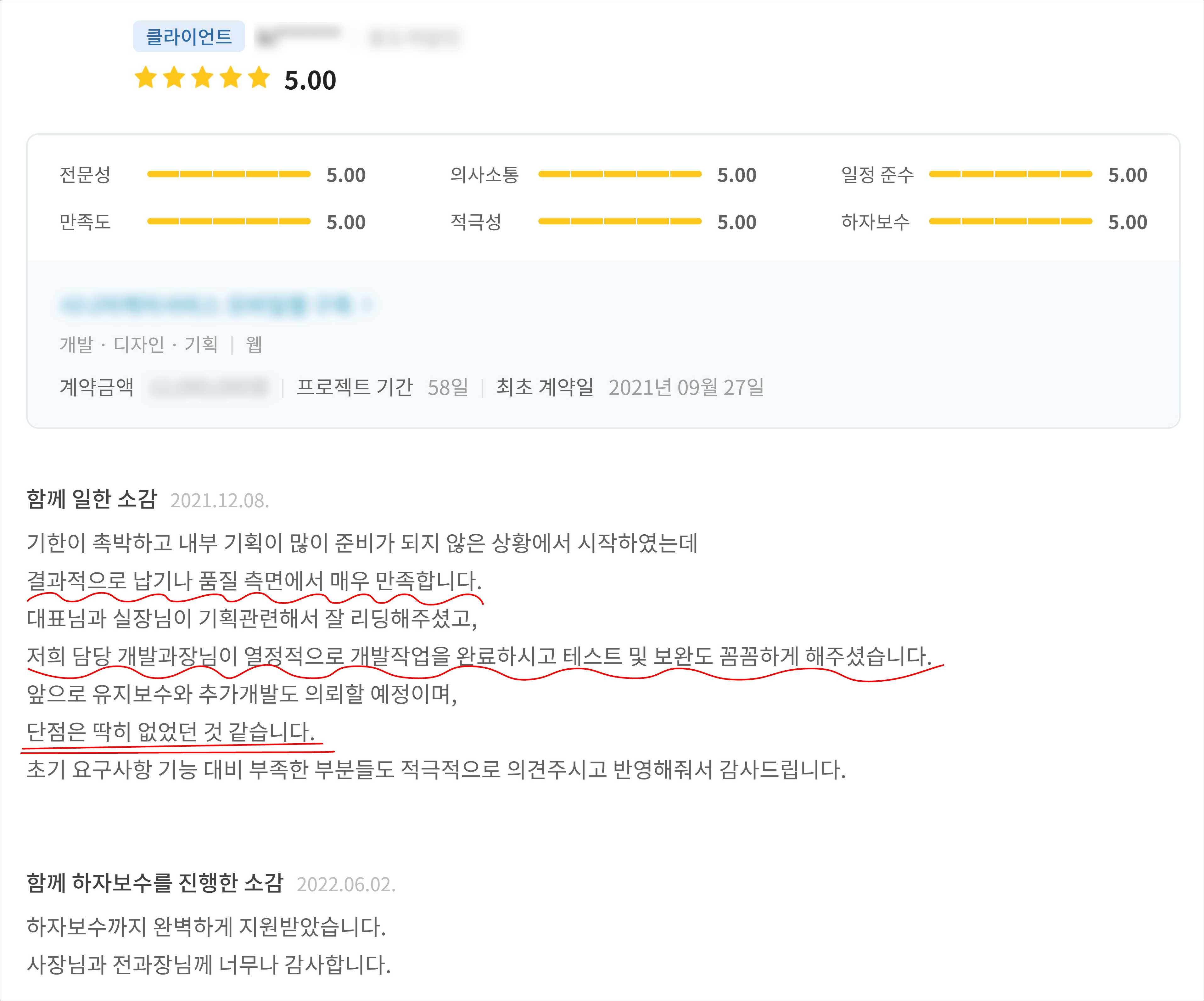Click the 일정 준수 rating bar
This screenshot has height=1001, width=1204.
coord(1010,174)
